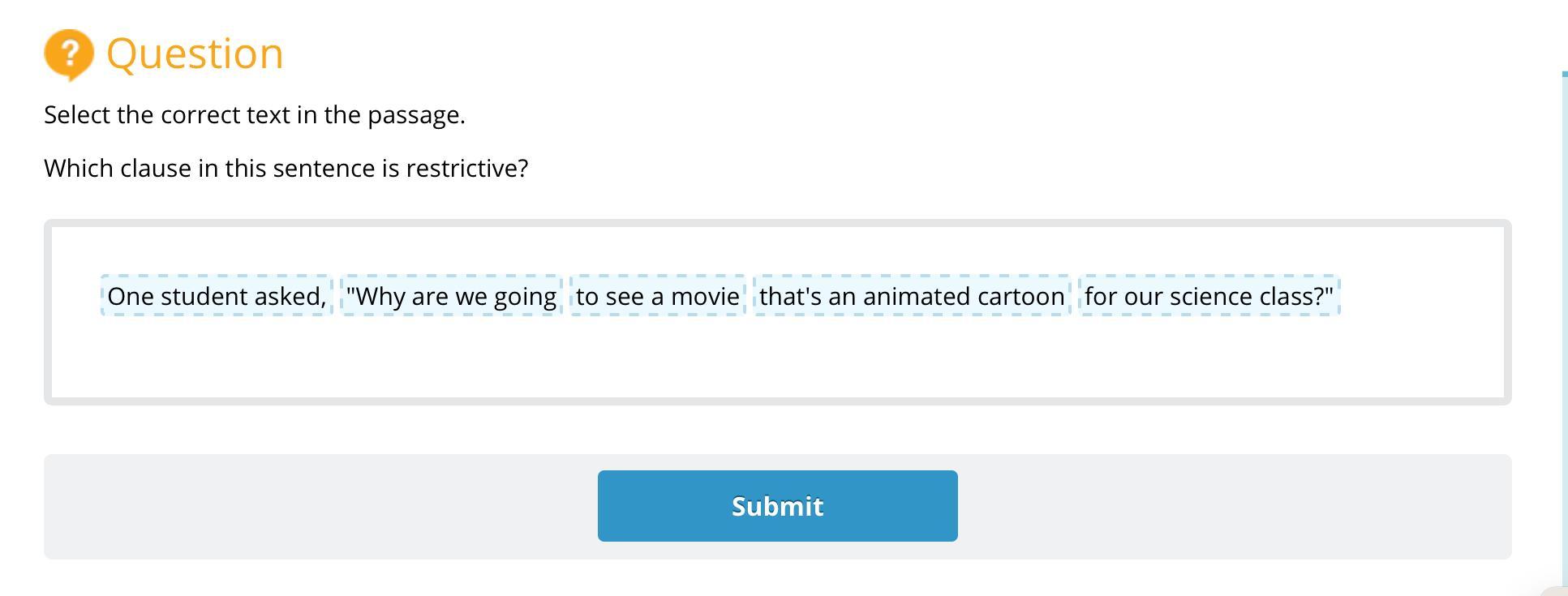
Task: Click the "Select the correct text" instruction line
Action: 254,115
